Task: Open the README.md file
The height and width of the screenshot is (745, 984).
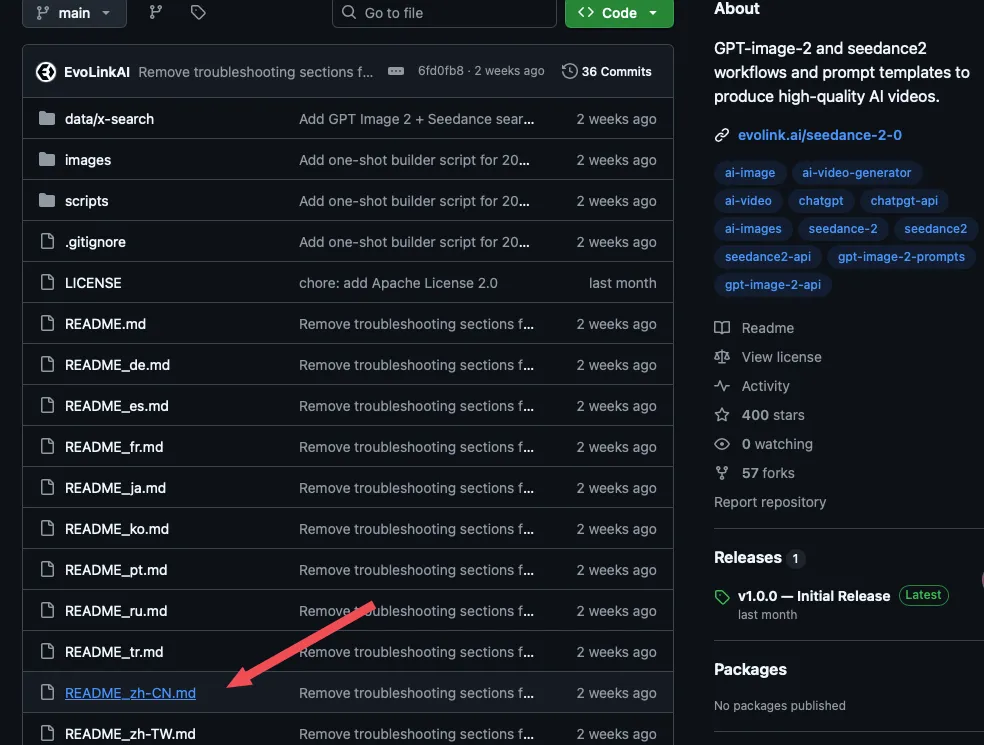Action: pyautogui.click(x=105, y=324)
